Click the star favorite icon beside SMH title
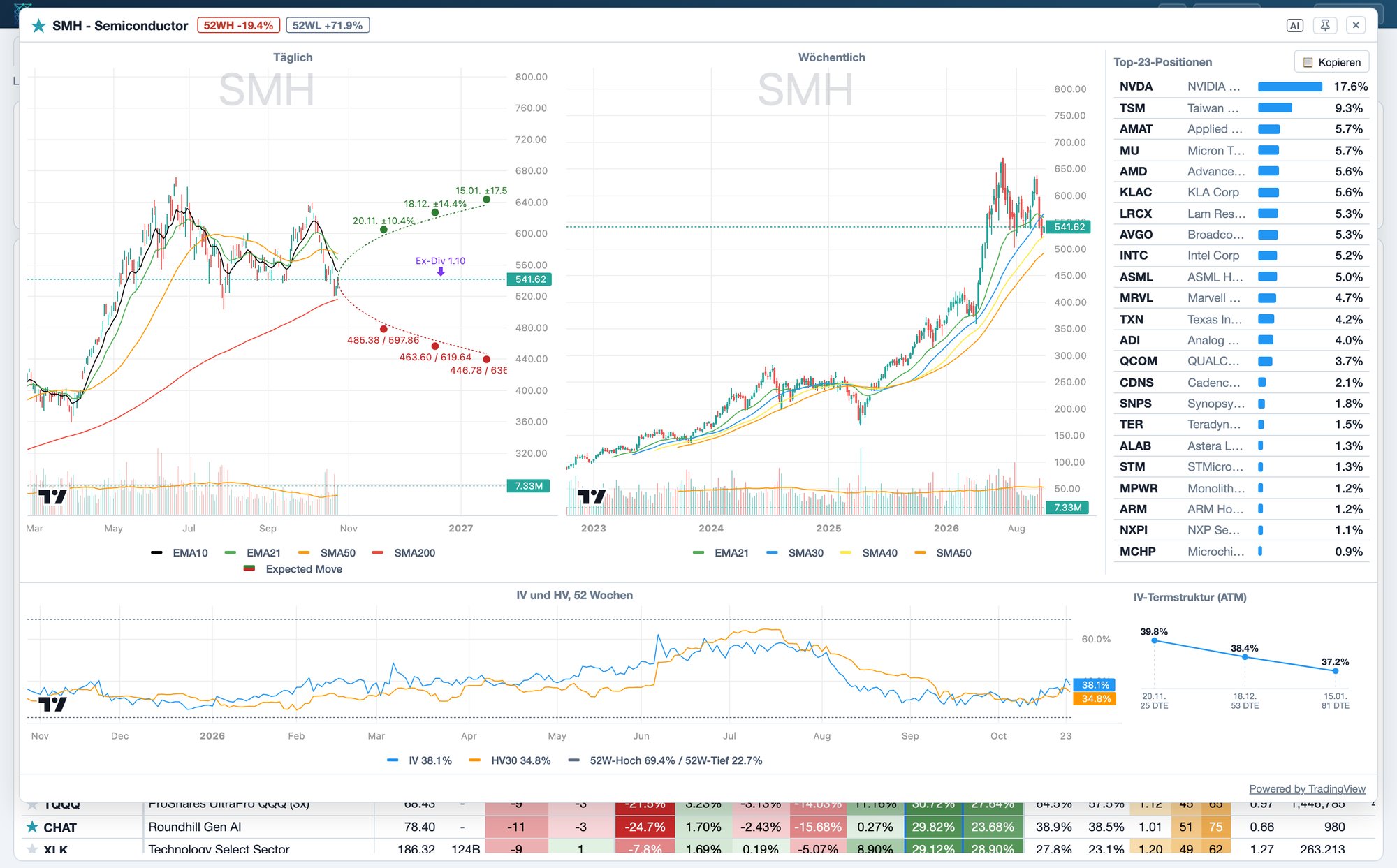 click(x=38, y=26)
